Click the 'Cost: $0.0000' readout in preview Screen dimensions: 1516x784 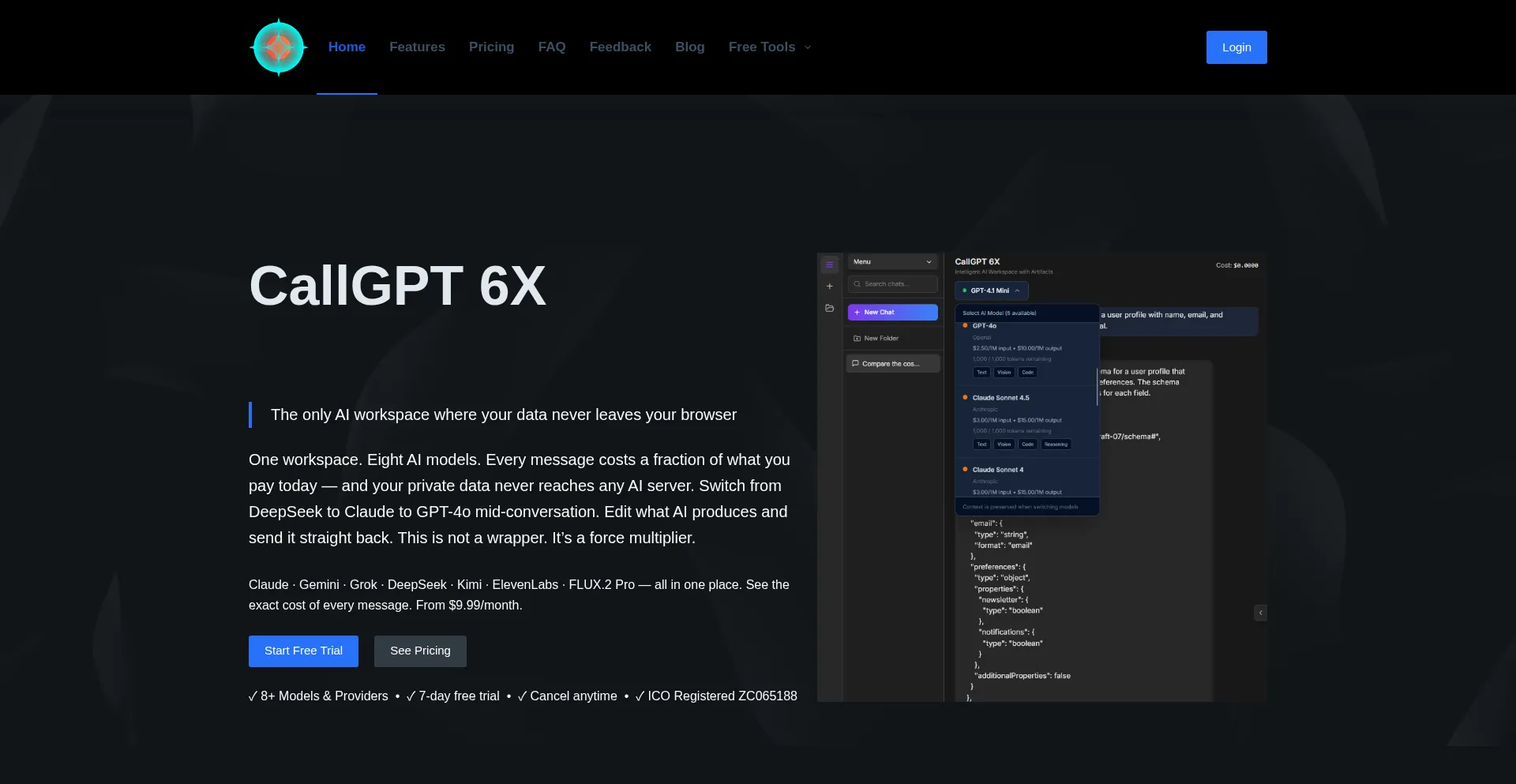(1237, 265)
